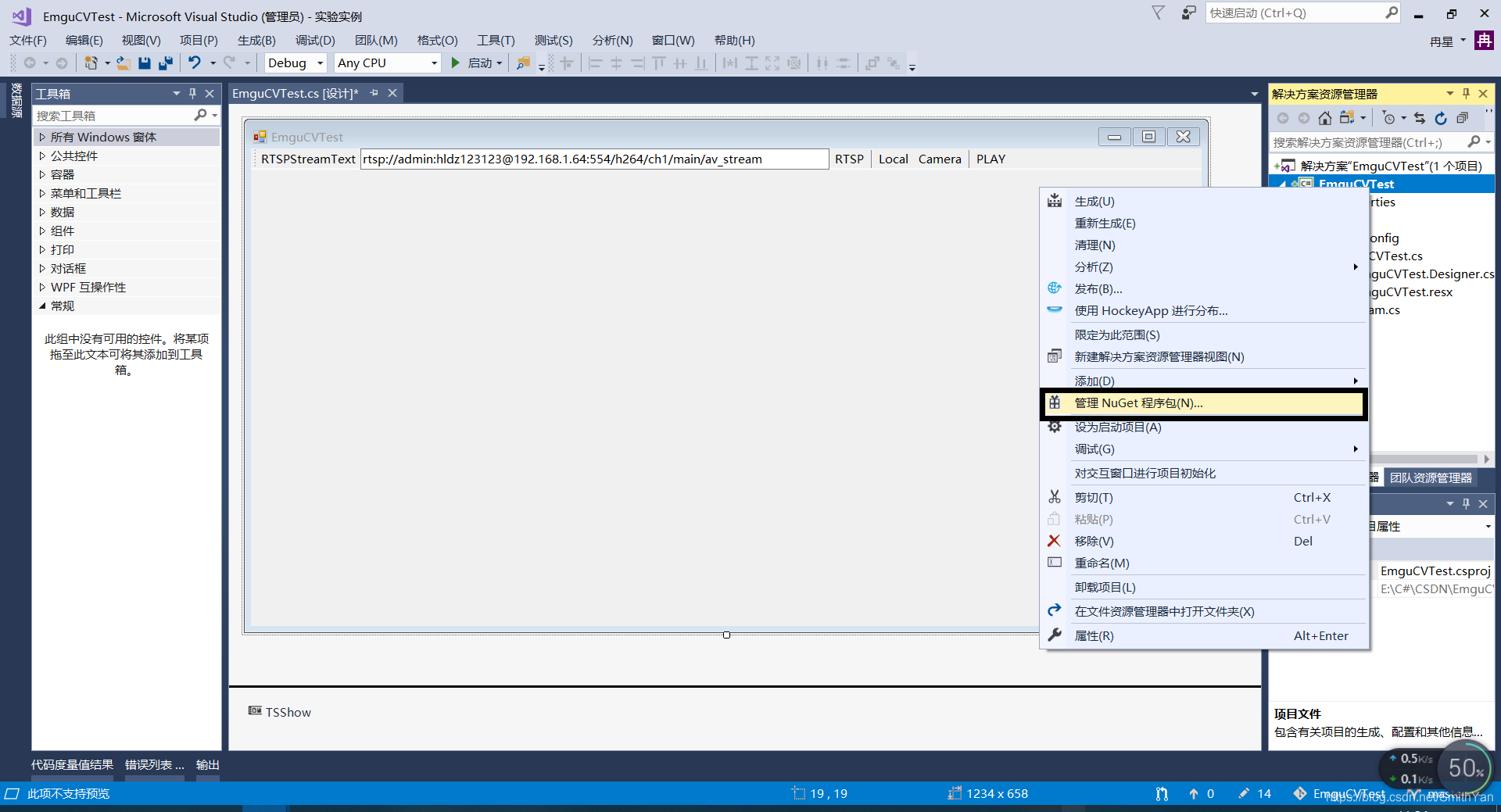
Task: Click the green Start debugging arrow
Action: [x=455, y=63]
